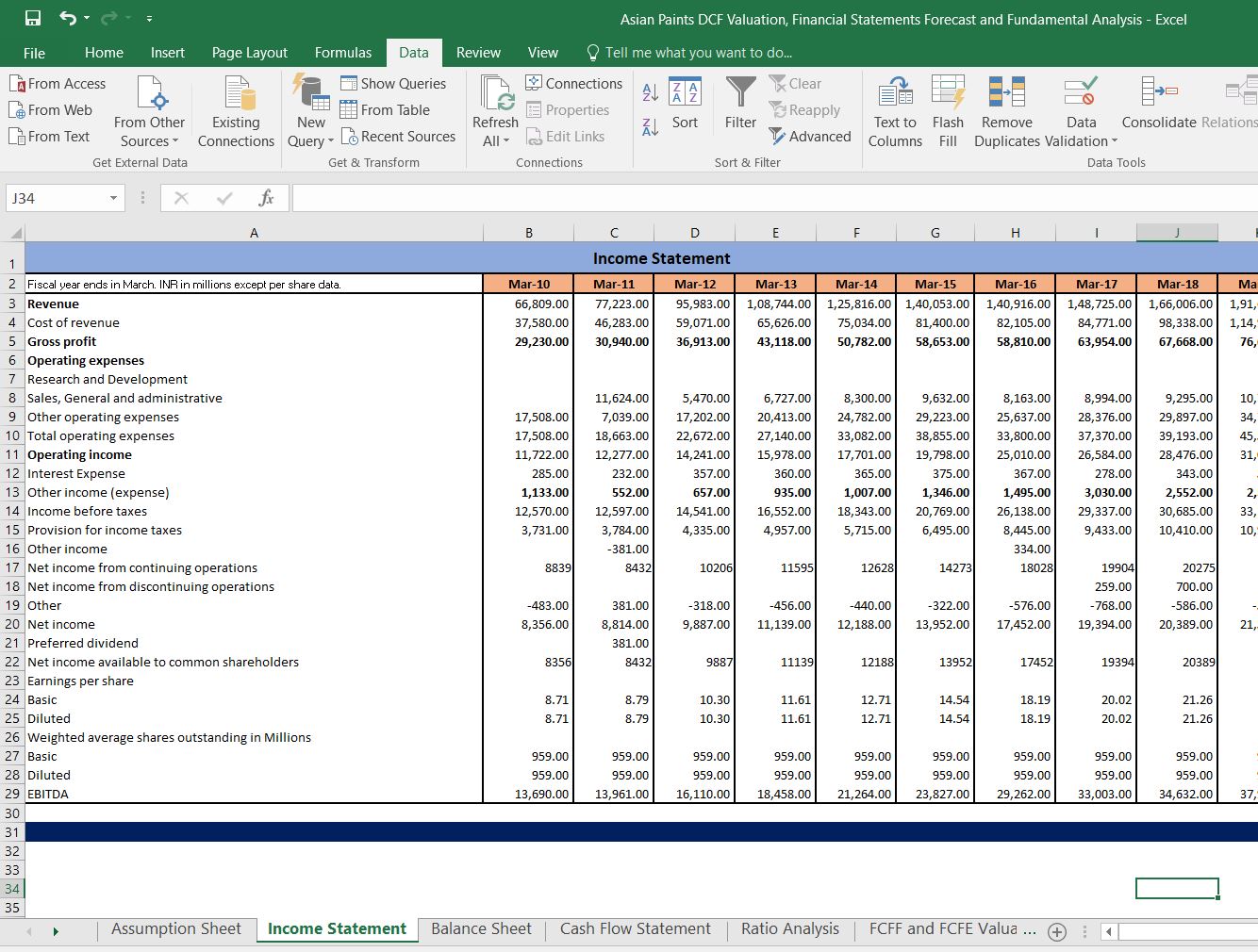The image size is (1258, 952).
Task: Select the Revenue value 66,809.00
Action: (x=528, y=304)
